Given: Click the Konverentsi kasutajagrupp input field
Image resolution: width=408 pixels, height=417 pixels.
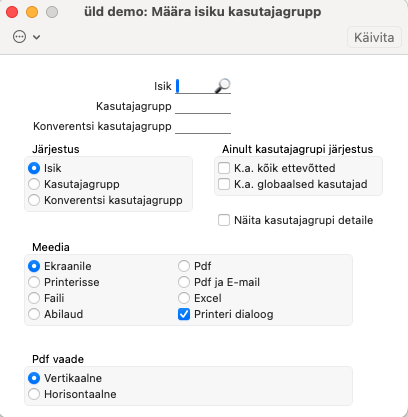Looking at the screenshot, I should pos(203,127).
